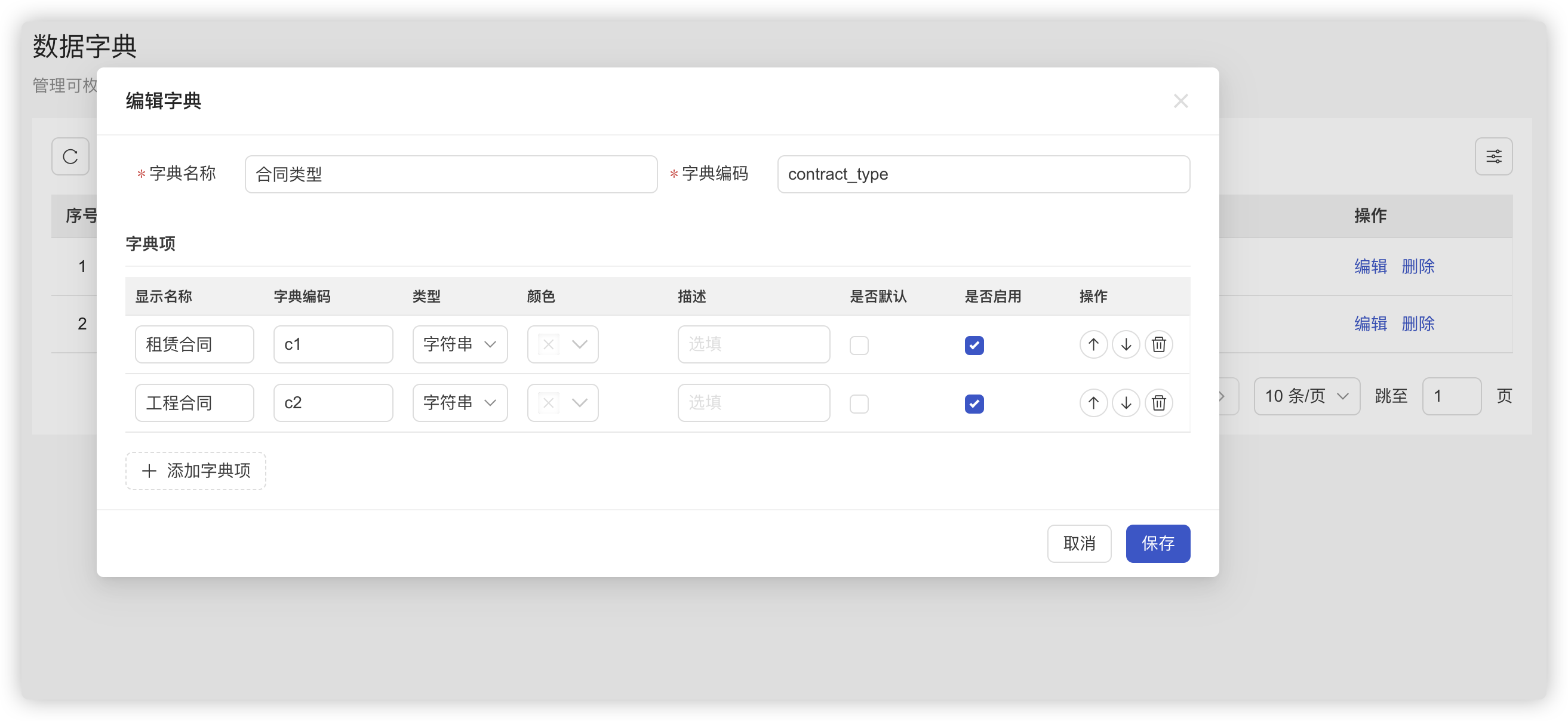Uncheck 是否启用 for 工程合同 row
The image size is (1568, 721).
point(974,403)
